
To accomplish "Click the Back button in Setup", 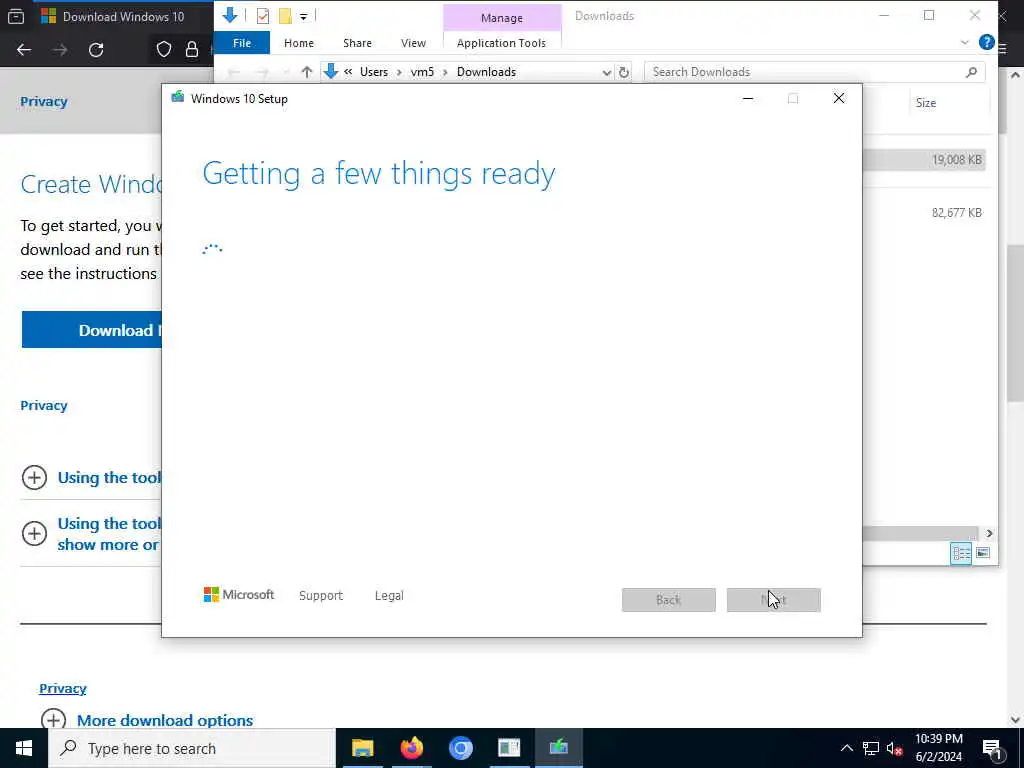I will (x=668, y=600).
